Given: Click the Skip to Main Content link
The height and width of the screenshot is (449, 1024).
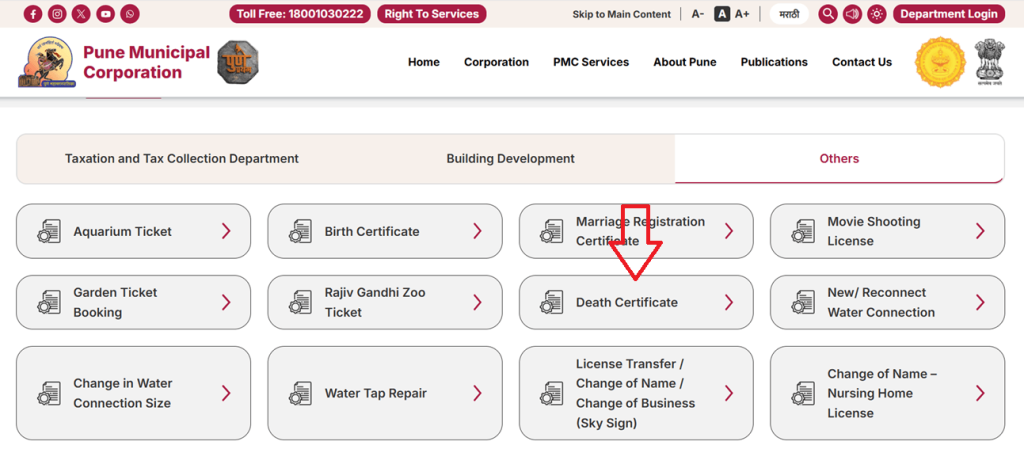Looking at the screenshot, I should (x=622, y=14).
